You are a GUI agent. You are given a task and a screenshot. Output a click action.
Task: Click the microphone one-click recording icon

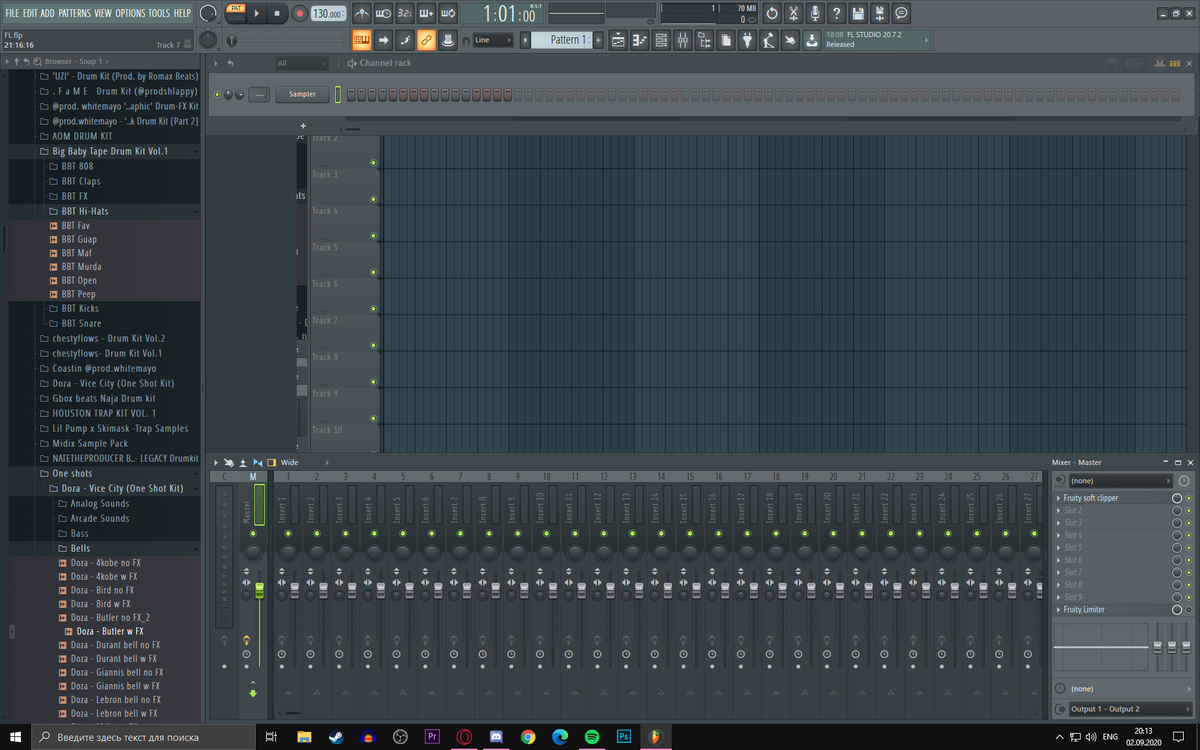[815, 13]
